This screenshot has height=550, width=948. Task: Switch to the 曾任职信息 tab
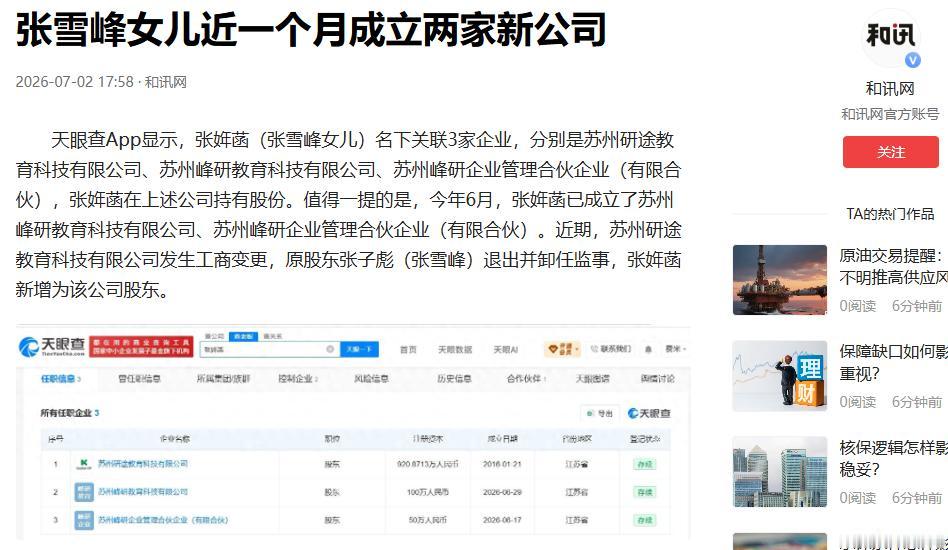pyautogui.click(x=139, y=378)
